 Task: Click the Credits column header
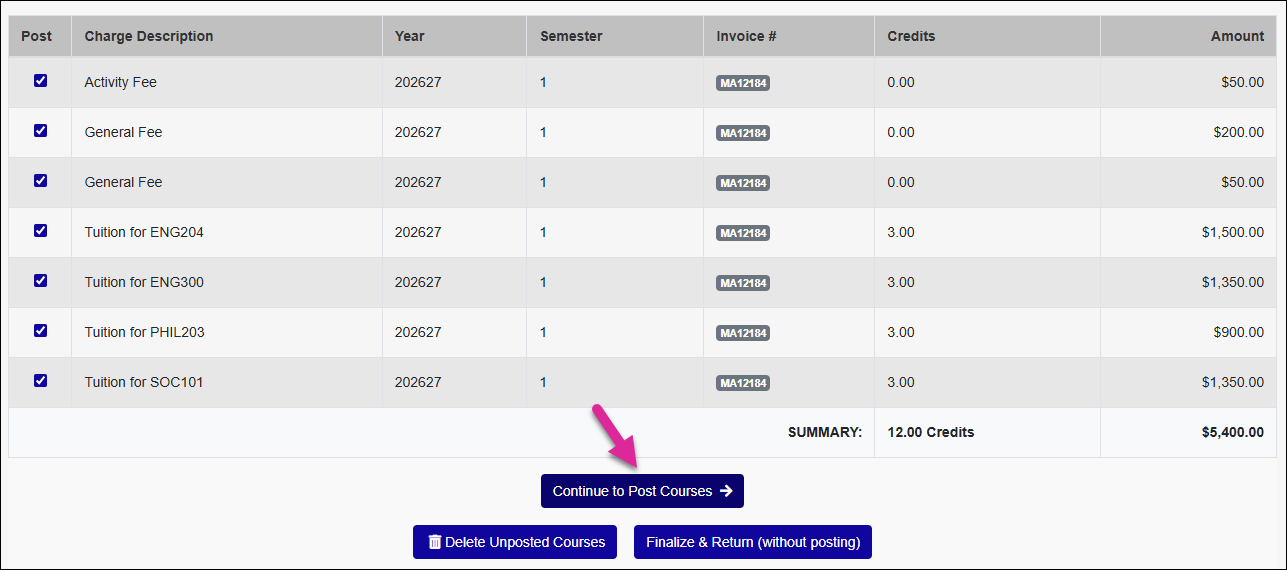click(x=911, y=36)
